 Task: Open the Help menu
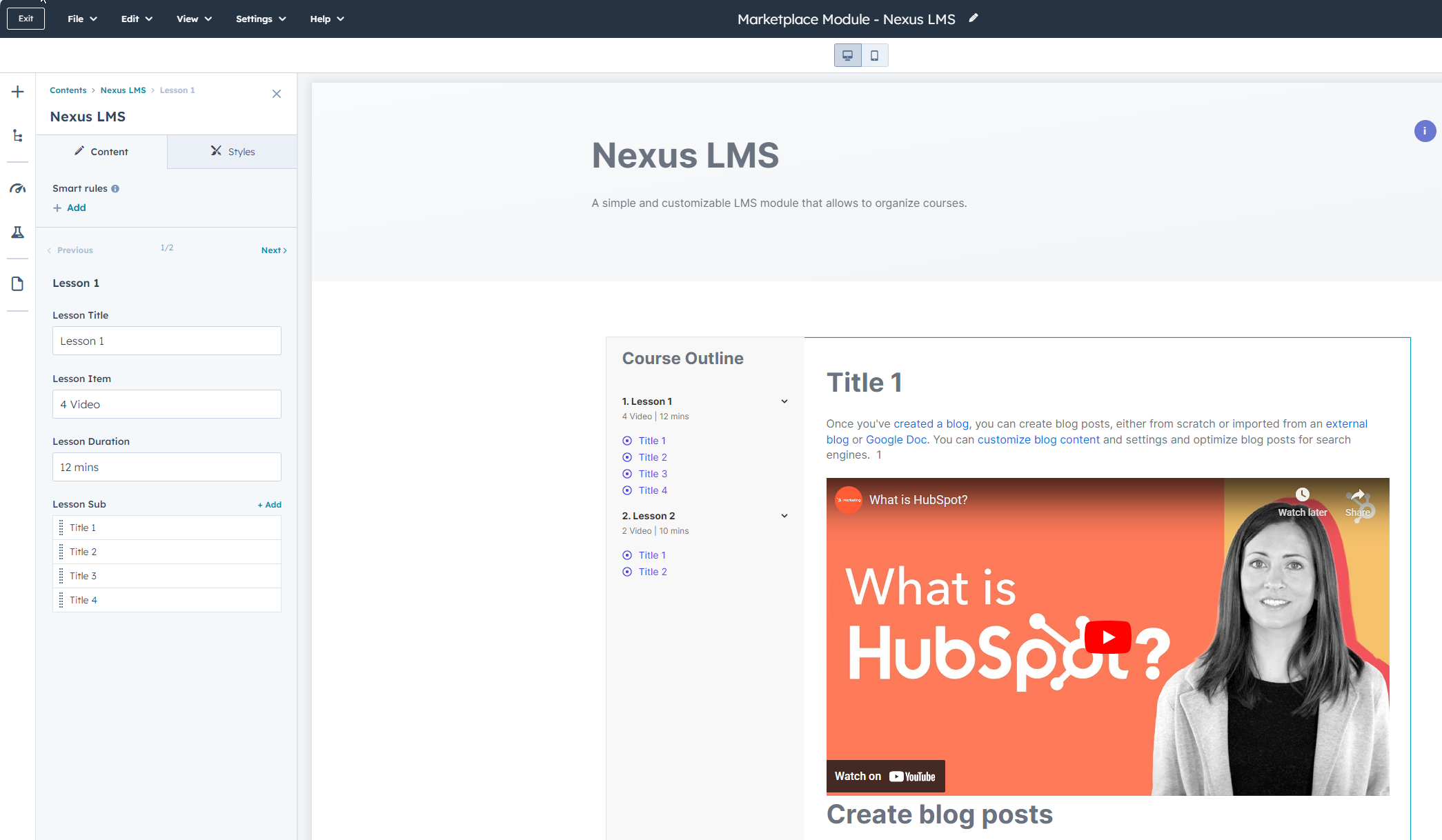coord(327,19)
